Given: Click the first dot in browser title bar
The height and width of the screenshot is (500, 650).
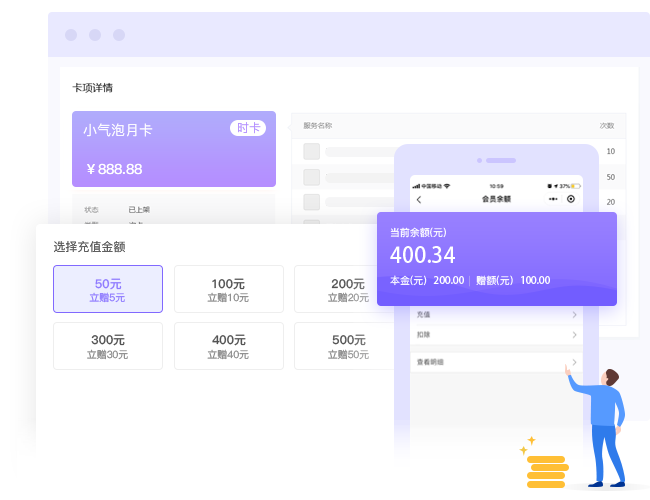Looking at the screenshot, I should click(x=71, y=35).
